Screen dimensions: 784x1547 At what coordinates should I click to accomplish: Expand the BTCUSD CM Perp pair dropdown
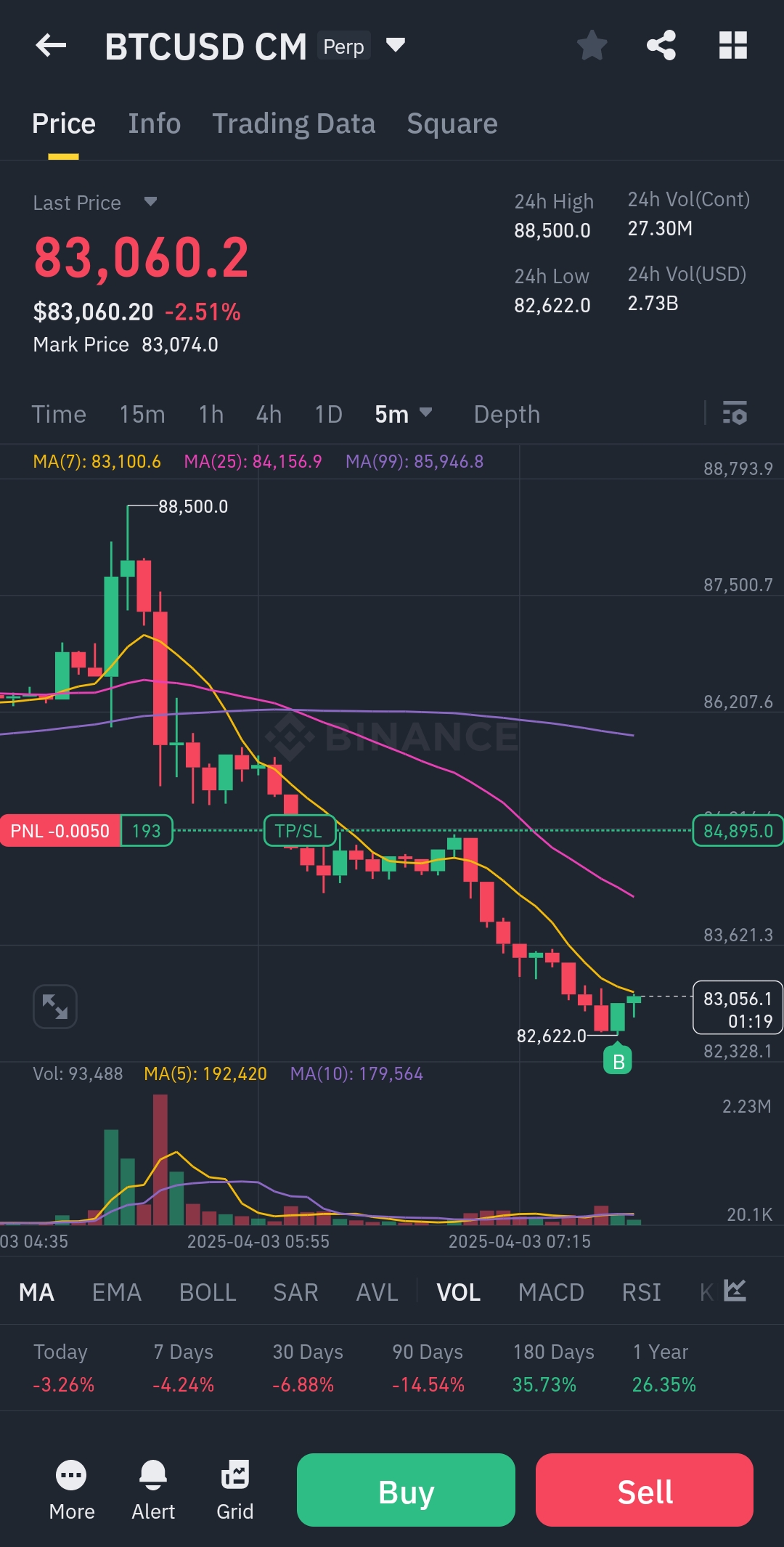[x=395, y=45]
